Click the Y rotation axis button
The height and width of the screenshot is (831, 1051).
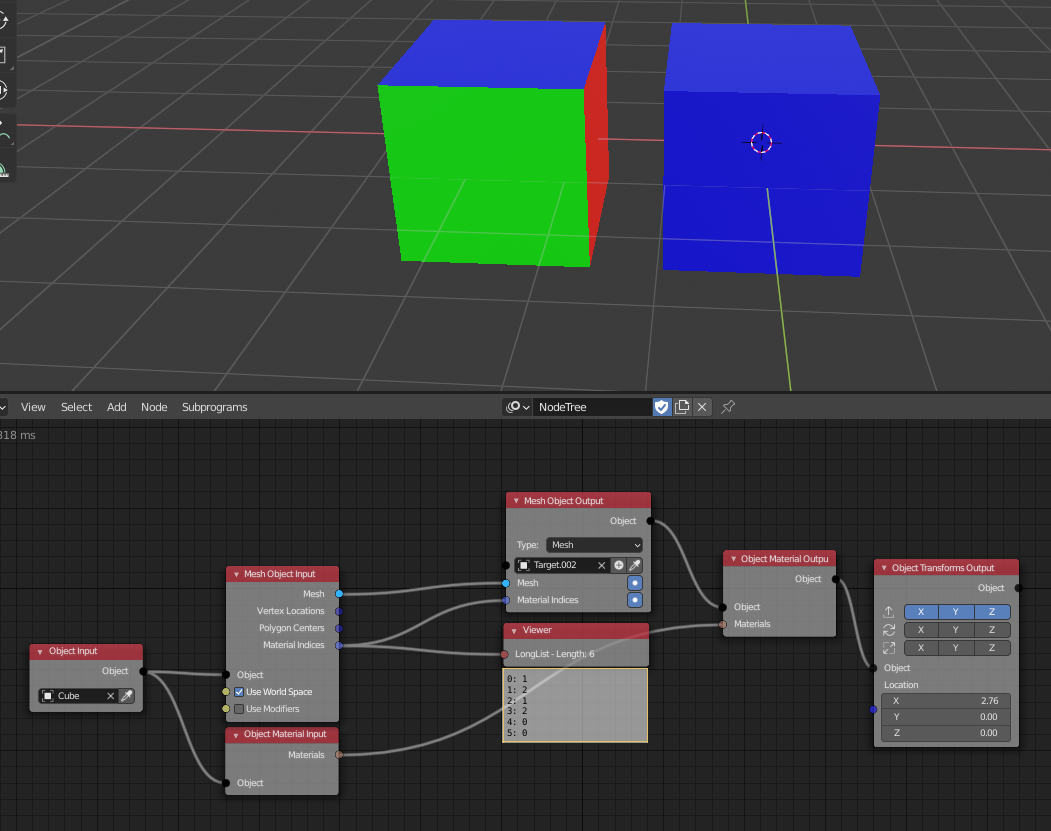(x=955, y=630)
